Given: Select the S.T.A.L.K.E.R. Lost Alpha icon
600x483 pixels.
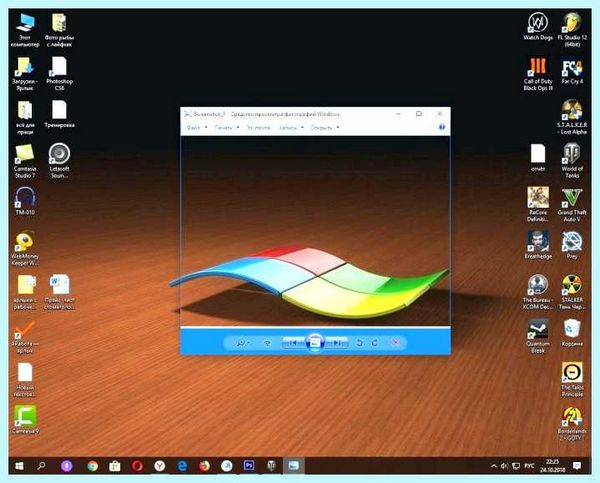Looking at the screenshot, I should [572, 117].
